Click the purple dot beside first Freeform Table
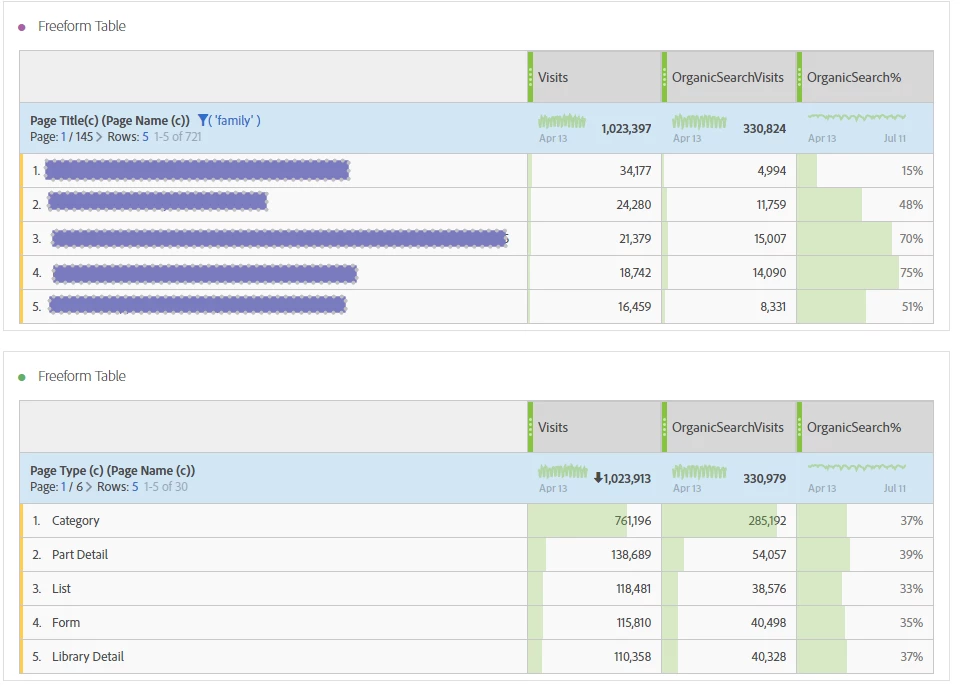 [22, 28]
